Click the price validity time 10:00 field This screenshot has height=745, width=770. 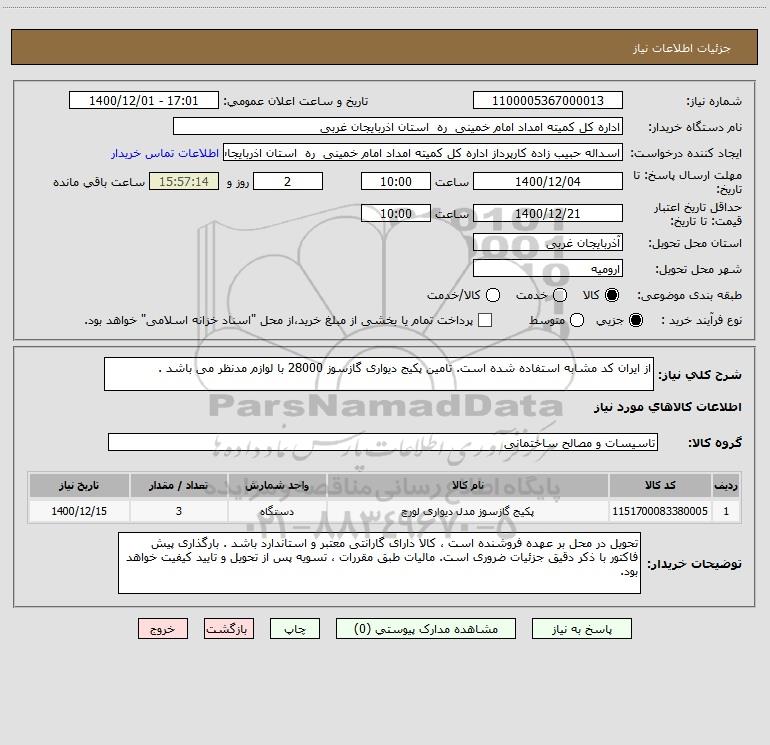point(396,214)
